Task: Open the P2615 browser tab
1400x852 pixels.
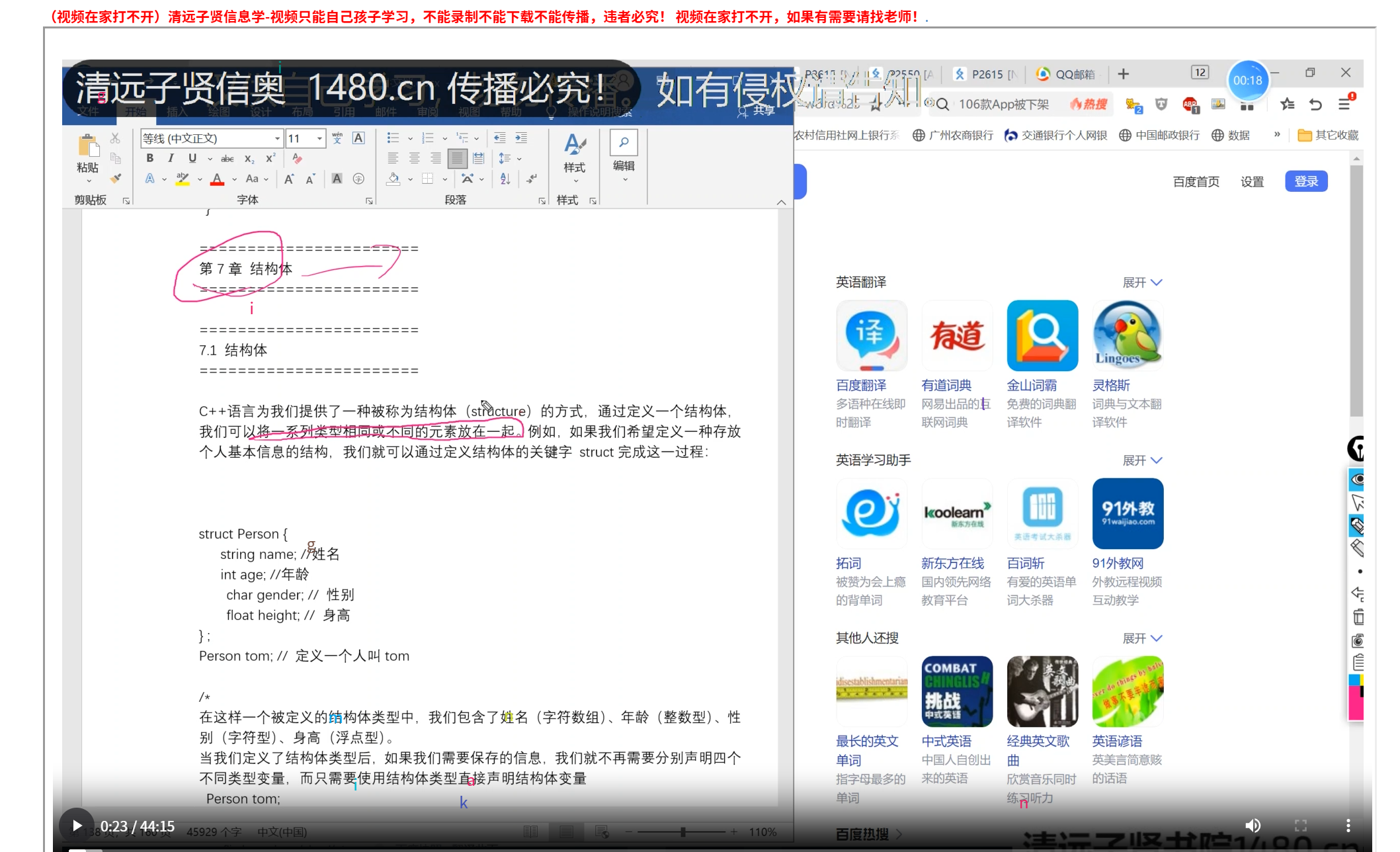Action: [x=986, y=74]
